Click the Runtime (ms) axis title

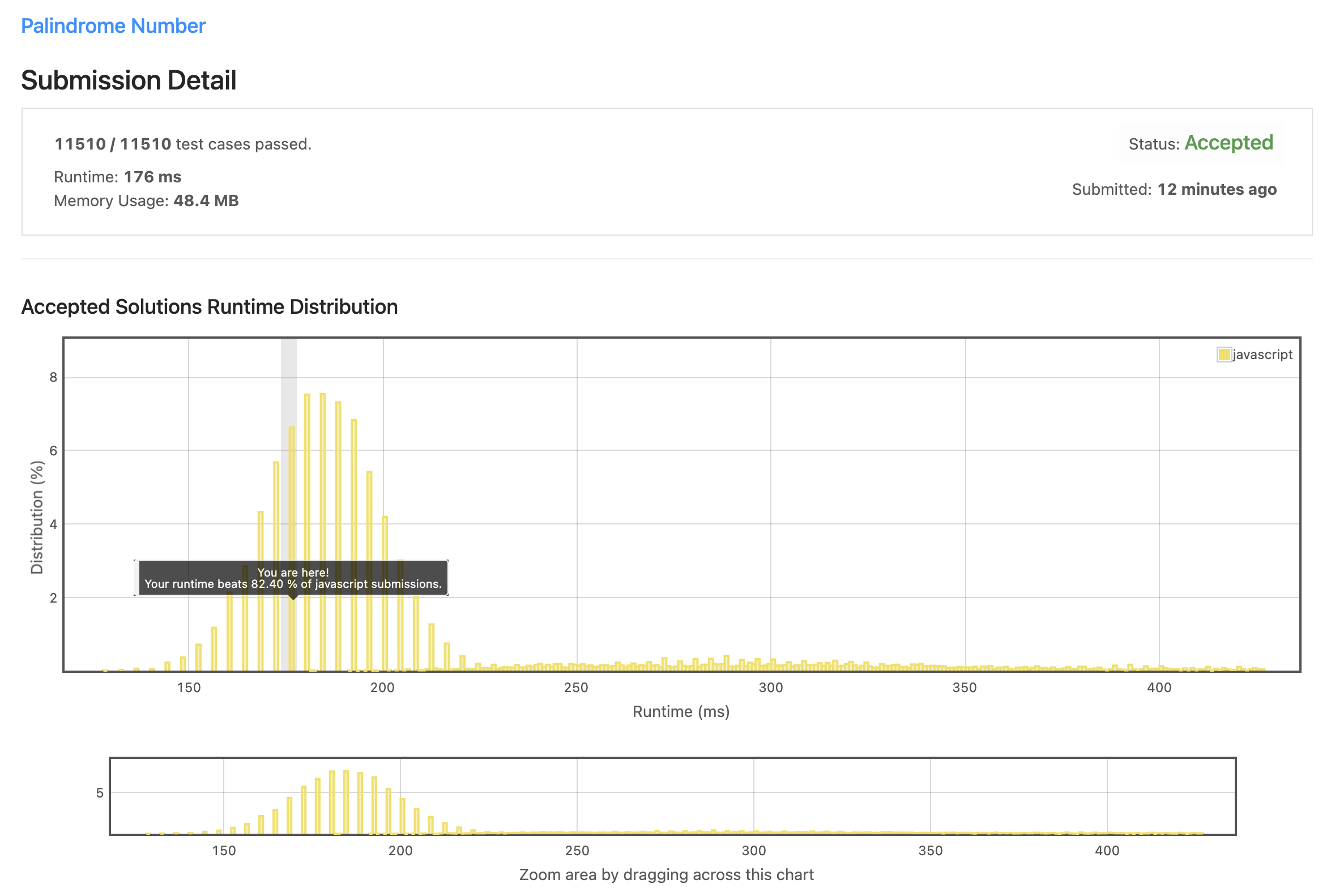point(681,712)
